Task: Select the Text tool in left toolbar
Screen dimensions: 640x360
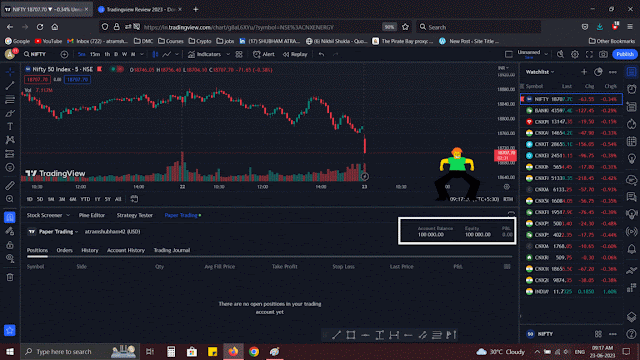Action: tap(10, 127)
